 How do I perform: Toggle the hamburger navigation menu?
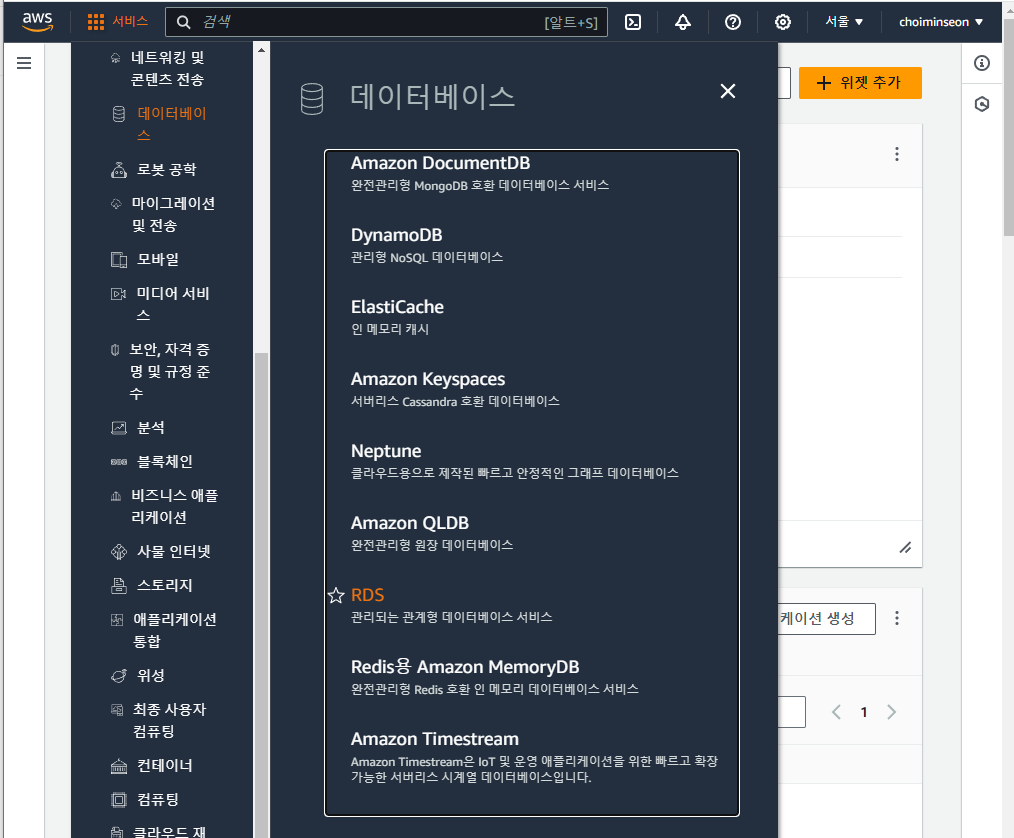point(24,63)
